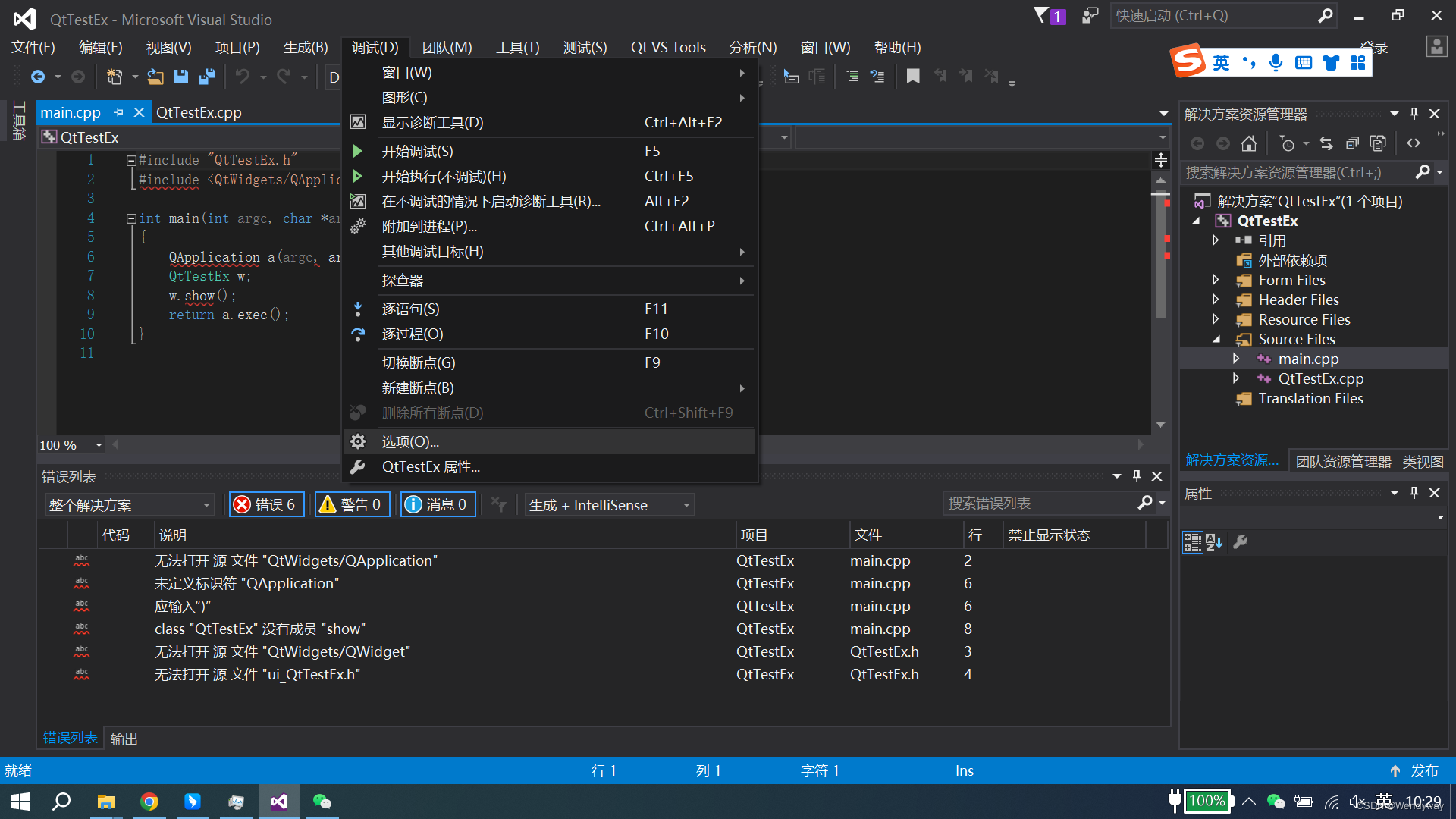Viewport: 1456px width, 819px height.
Task: Click the Properties window wrench icon
Action: click(1241, 541)
